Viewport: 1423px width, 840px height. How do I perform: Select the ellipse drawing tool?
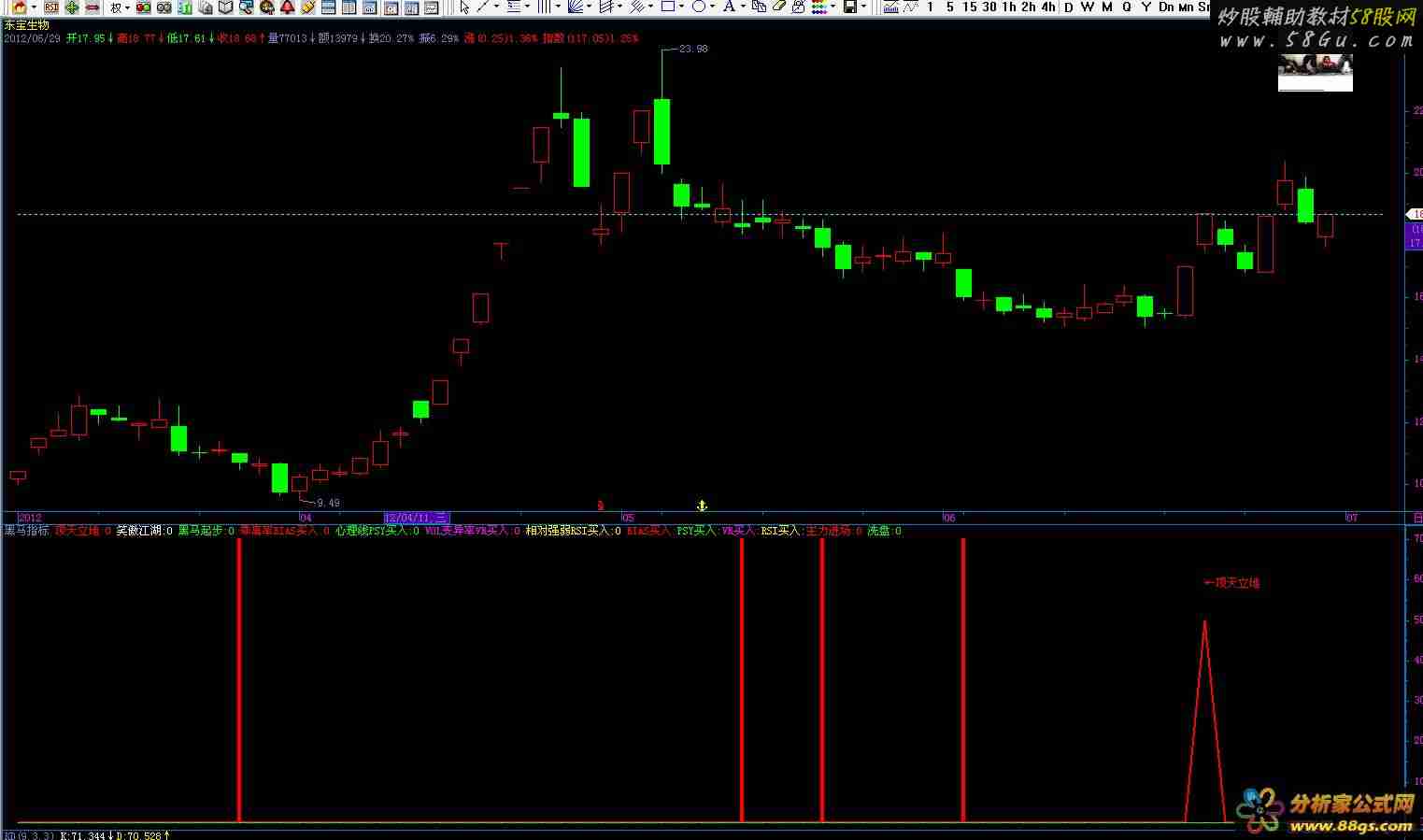pyautogui.click(x=699, y=7)
